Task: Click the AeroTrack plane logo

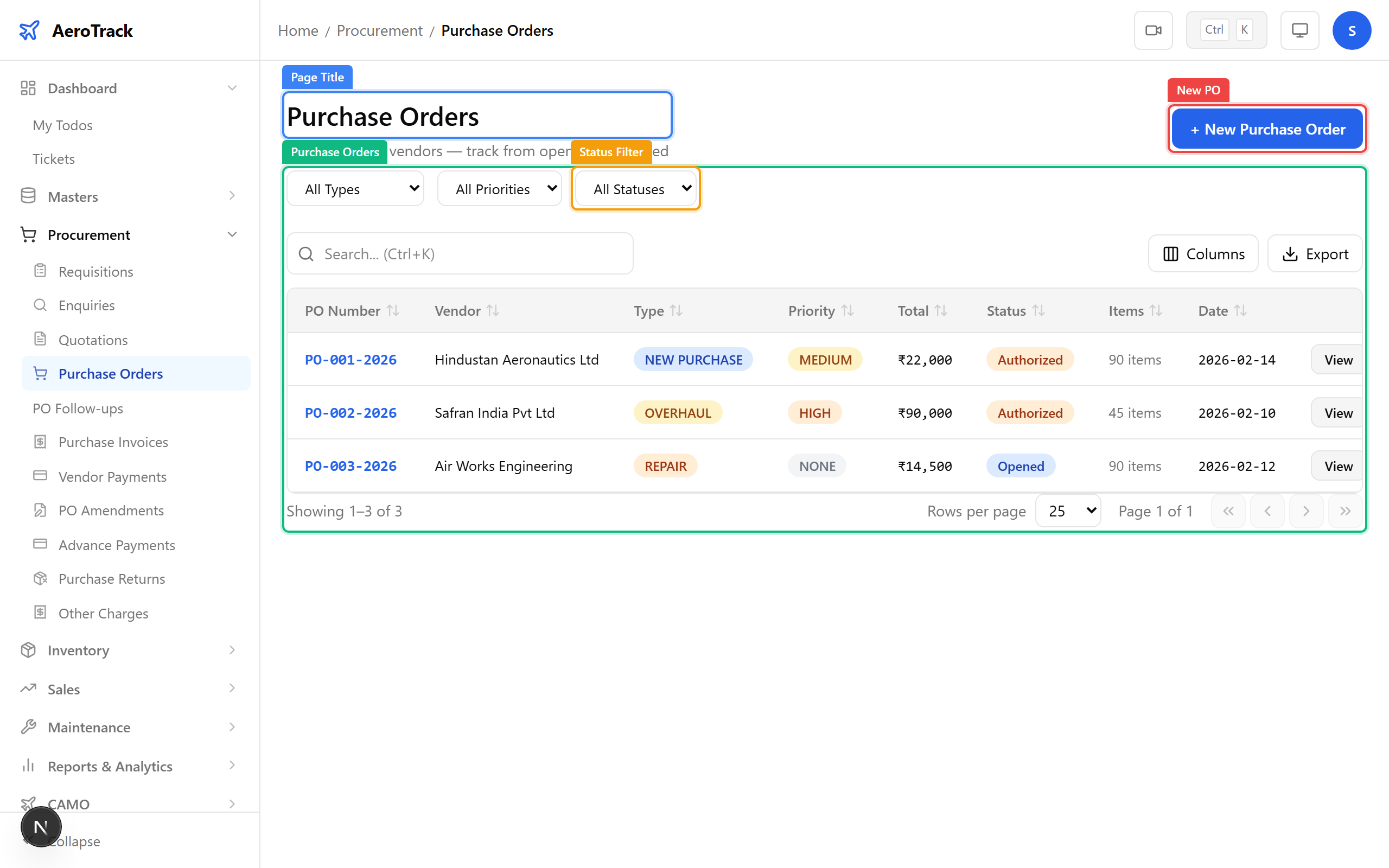Action: [x=29, y=30]
